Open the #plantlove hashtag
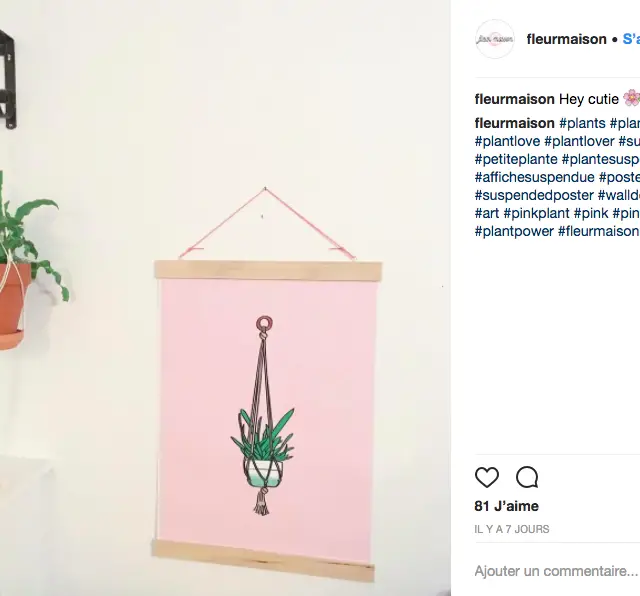 click(507, 141)
